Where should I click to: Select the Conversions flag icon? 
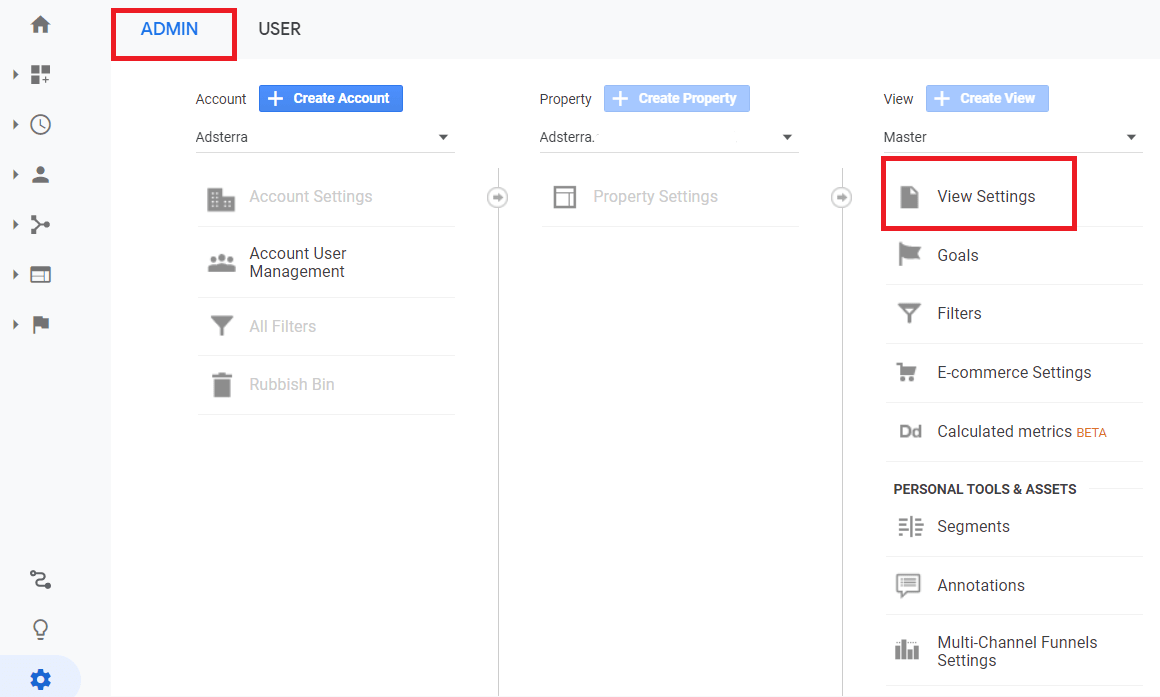(x=39, y=324)
